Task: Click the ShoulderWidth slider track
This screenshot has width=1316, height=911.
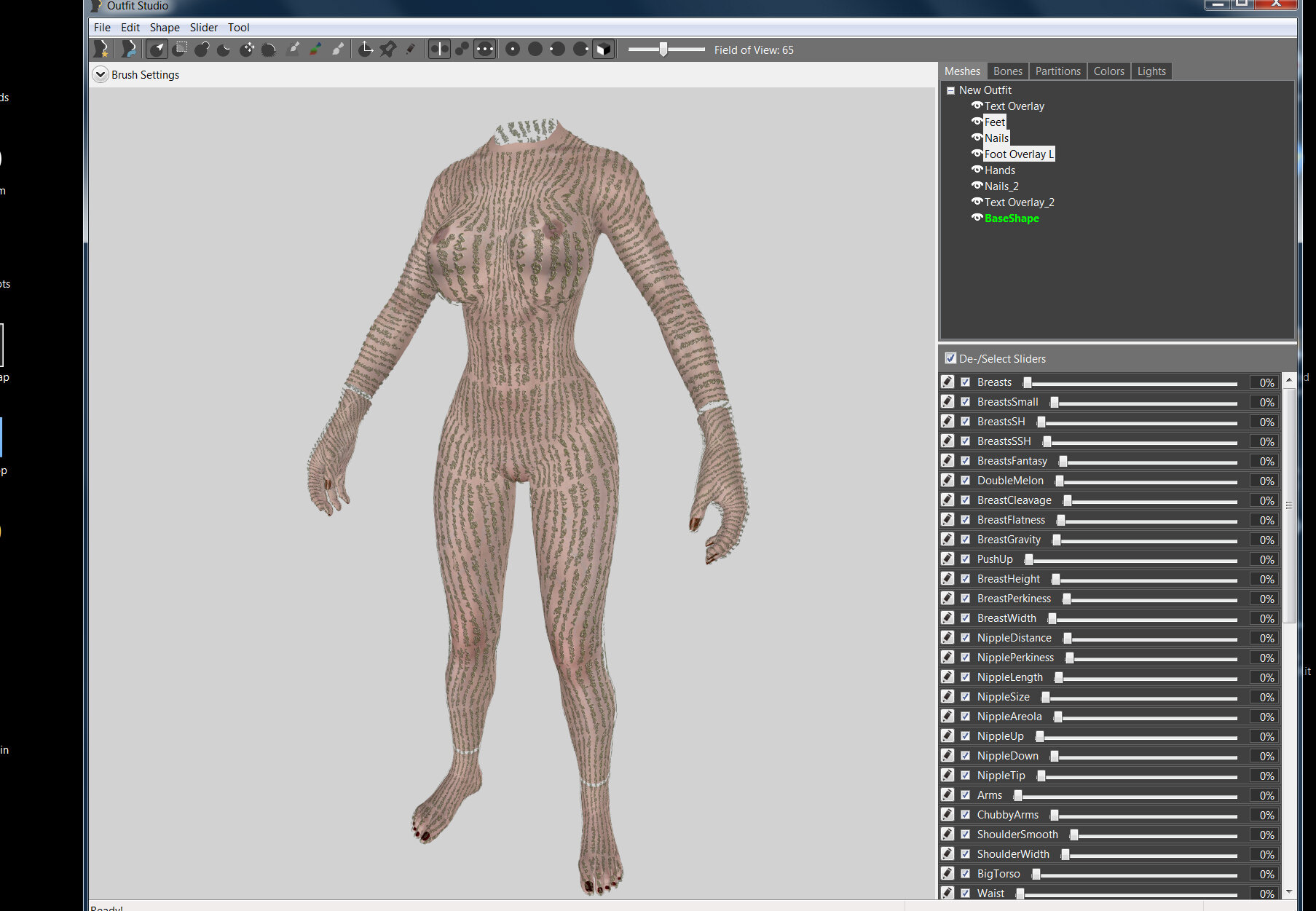Action: point(1151,854)
